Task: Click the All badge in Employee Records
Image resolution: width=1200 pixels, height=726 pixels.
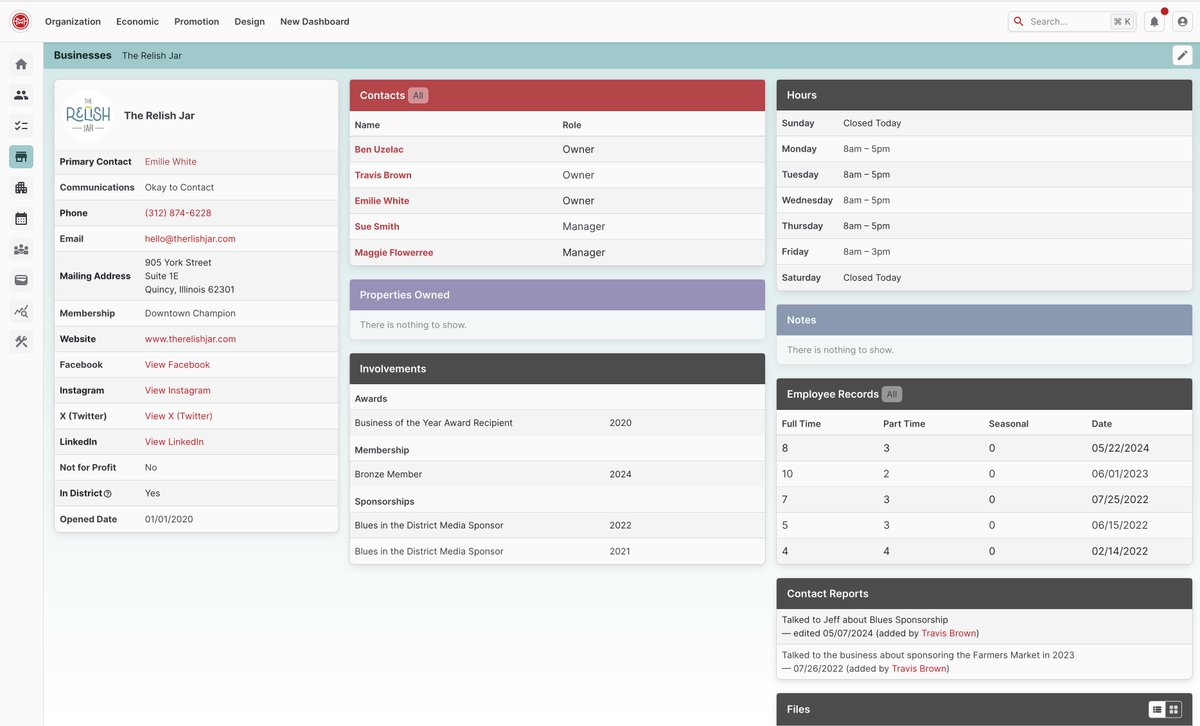Action: click(892, 394)
